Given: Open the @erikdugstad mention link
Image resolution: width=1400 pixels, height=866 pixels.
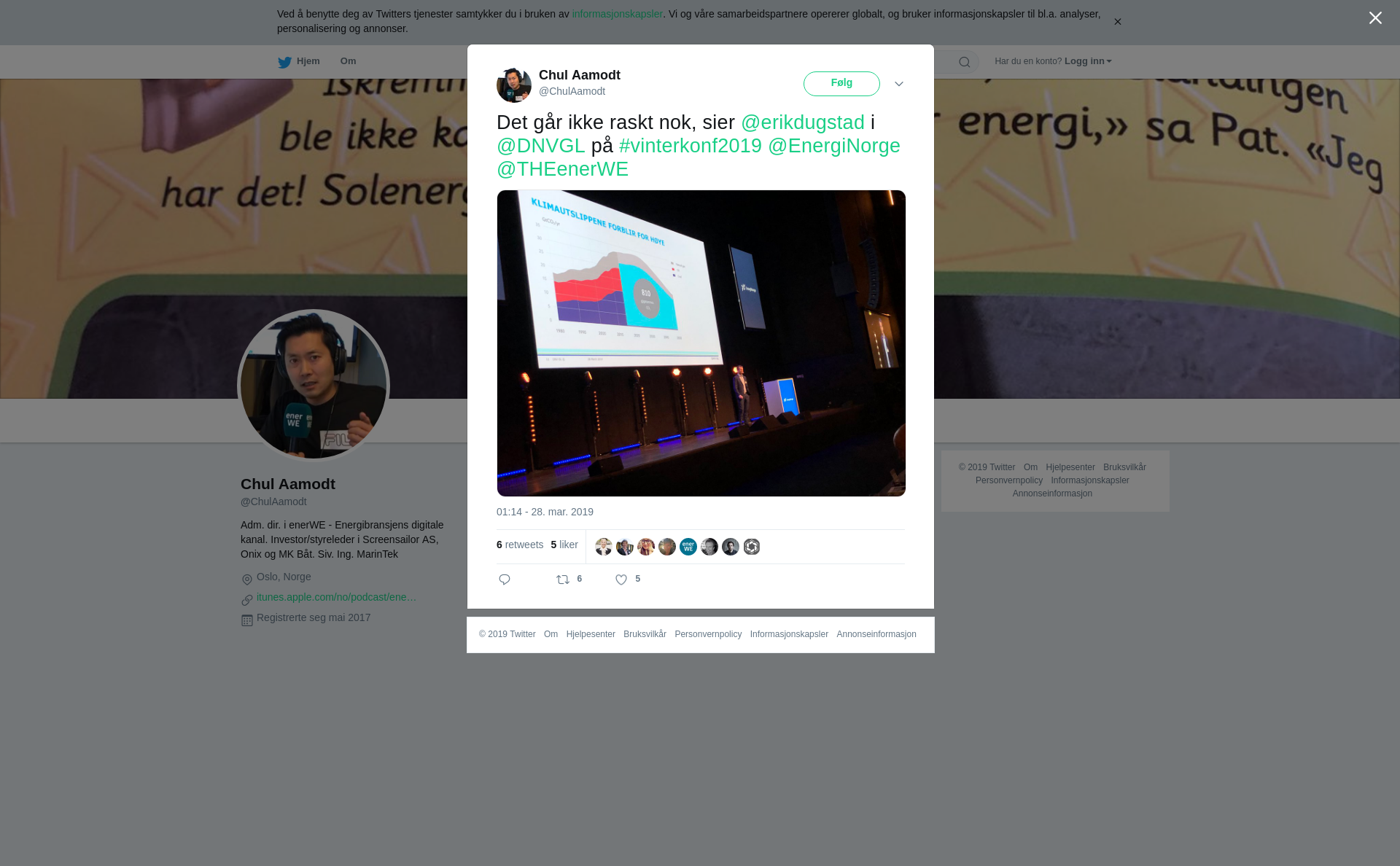Looking at the screenshot, I should 803,122.
